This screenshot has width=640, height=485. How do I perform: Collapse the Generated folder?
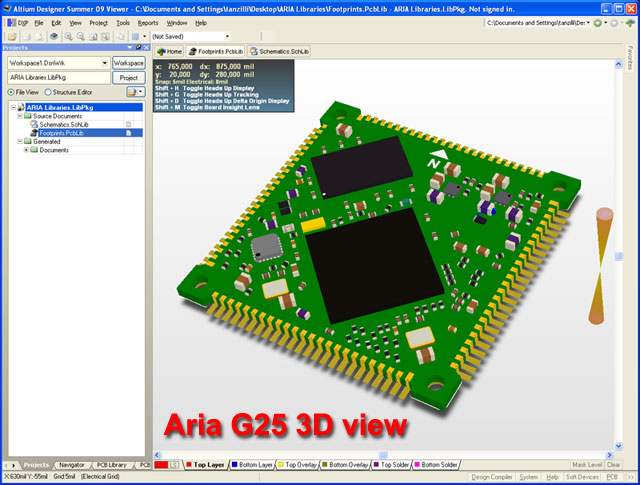[x=20, y=141]
